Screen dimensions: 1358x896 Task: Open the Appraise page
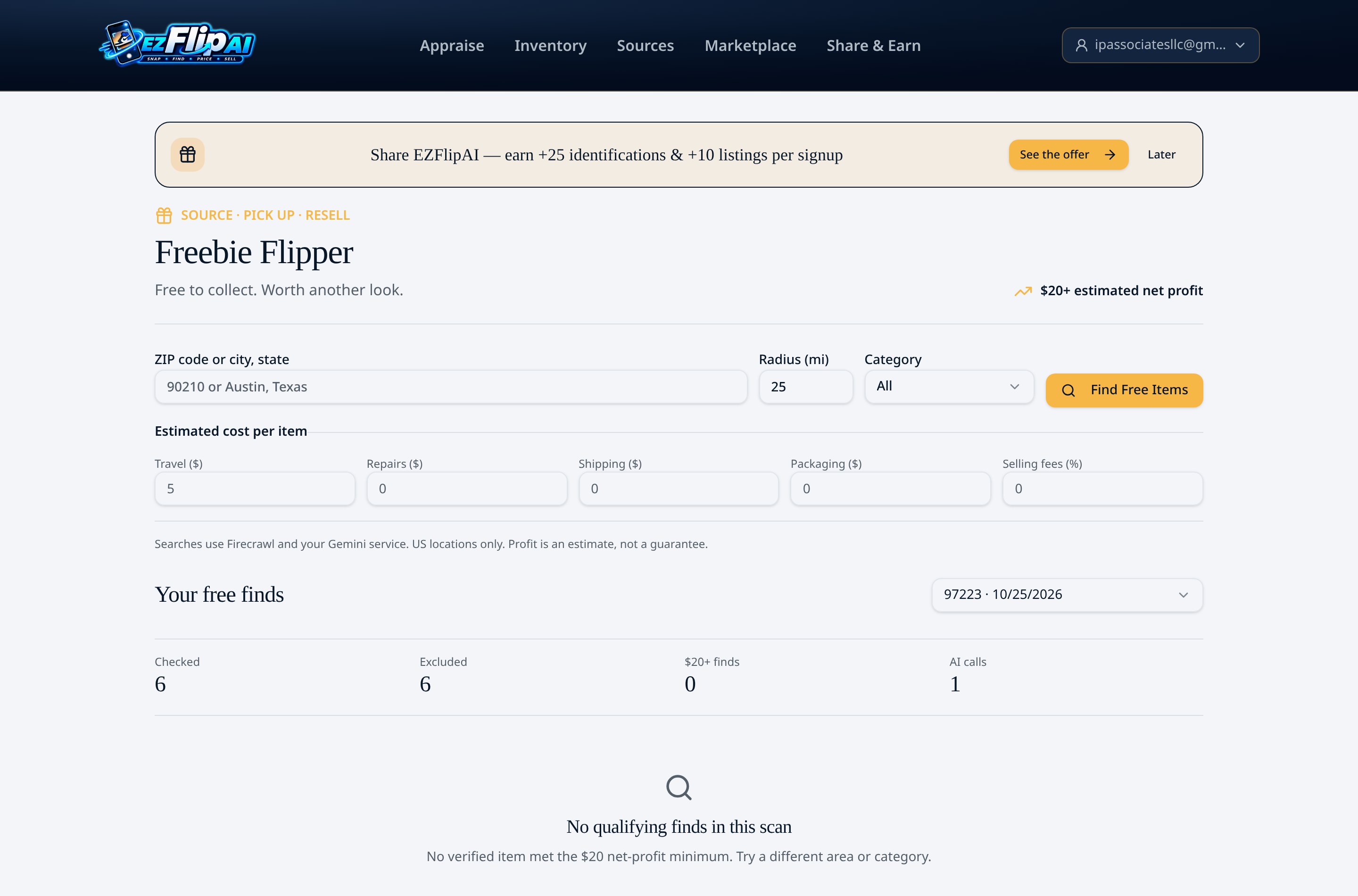pyautogui.click(x=452, y=45)
